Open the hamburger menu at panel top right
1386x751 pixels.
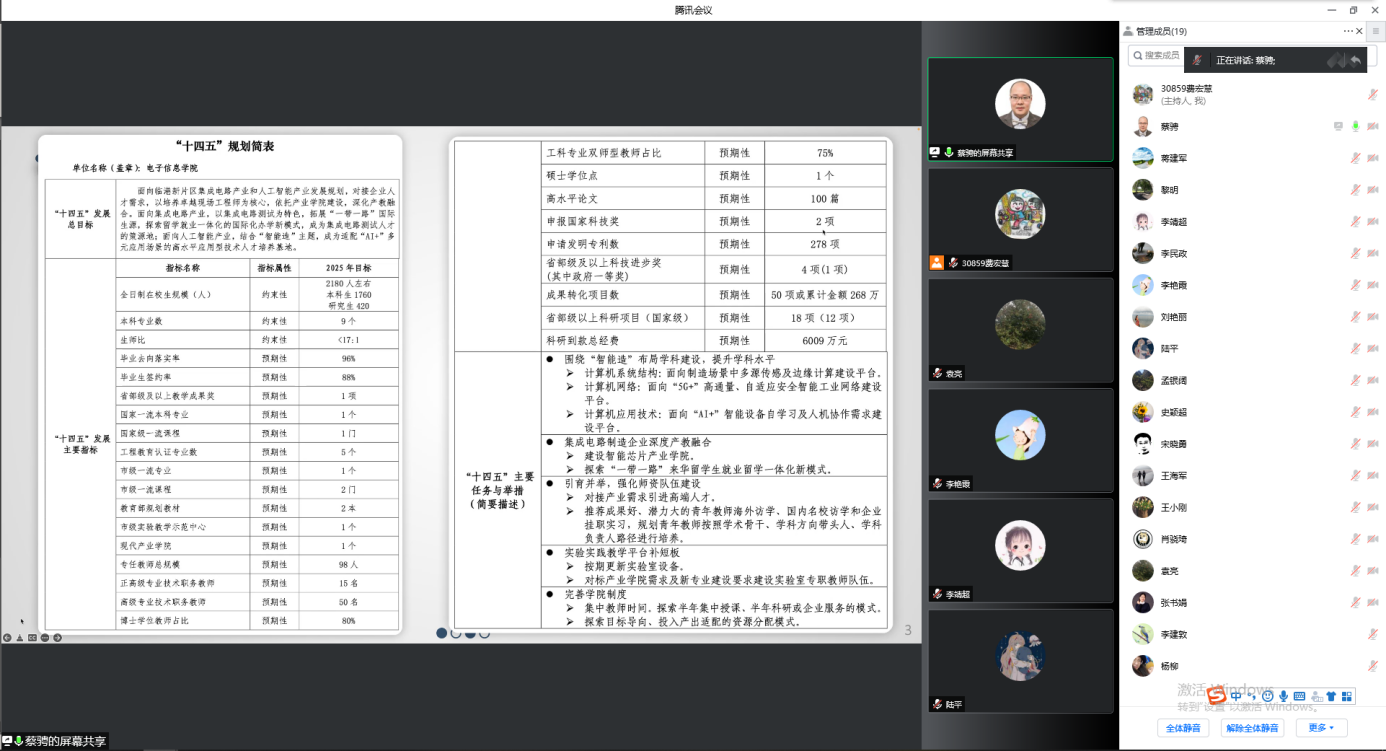point(1375,31)
